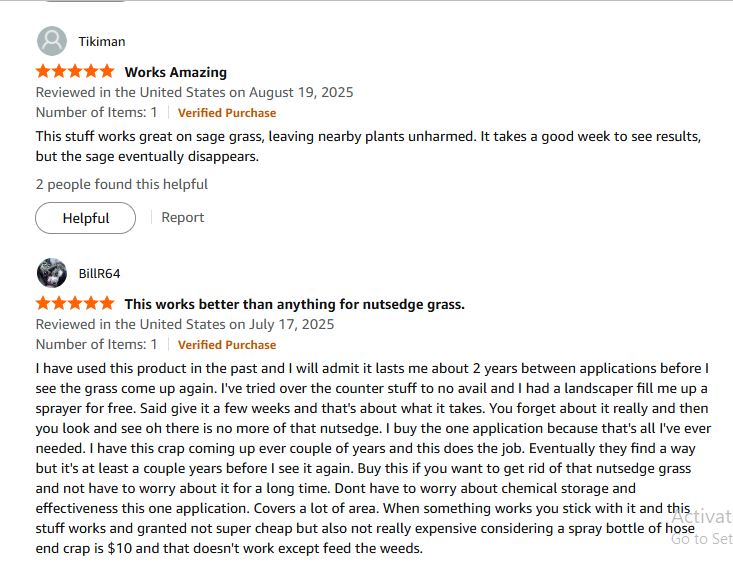Open the "Works Amazing" review title

click(175, 72)
